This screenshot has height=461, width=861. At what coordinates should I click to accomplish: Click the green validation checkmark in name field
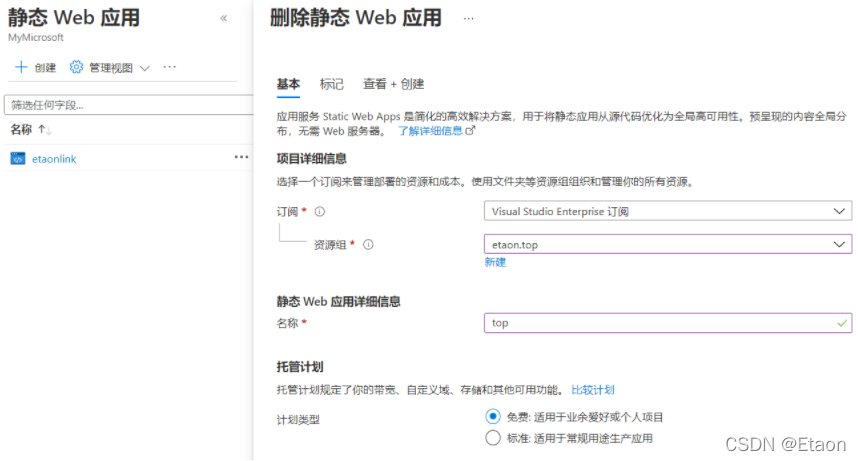[841, 323]
